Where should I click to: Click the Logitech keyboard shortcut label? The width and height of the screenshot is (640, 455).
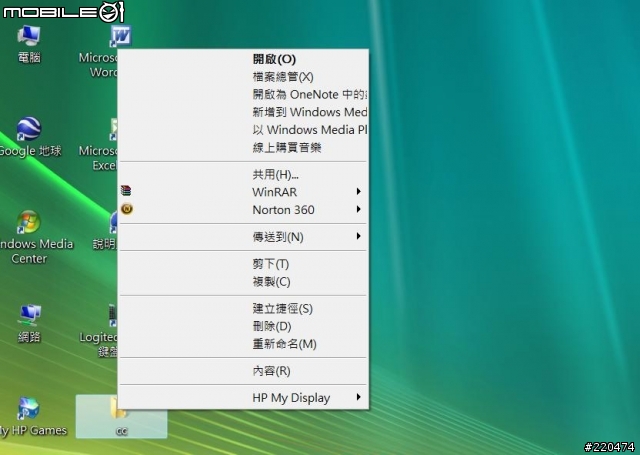[x=98, y=344]
